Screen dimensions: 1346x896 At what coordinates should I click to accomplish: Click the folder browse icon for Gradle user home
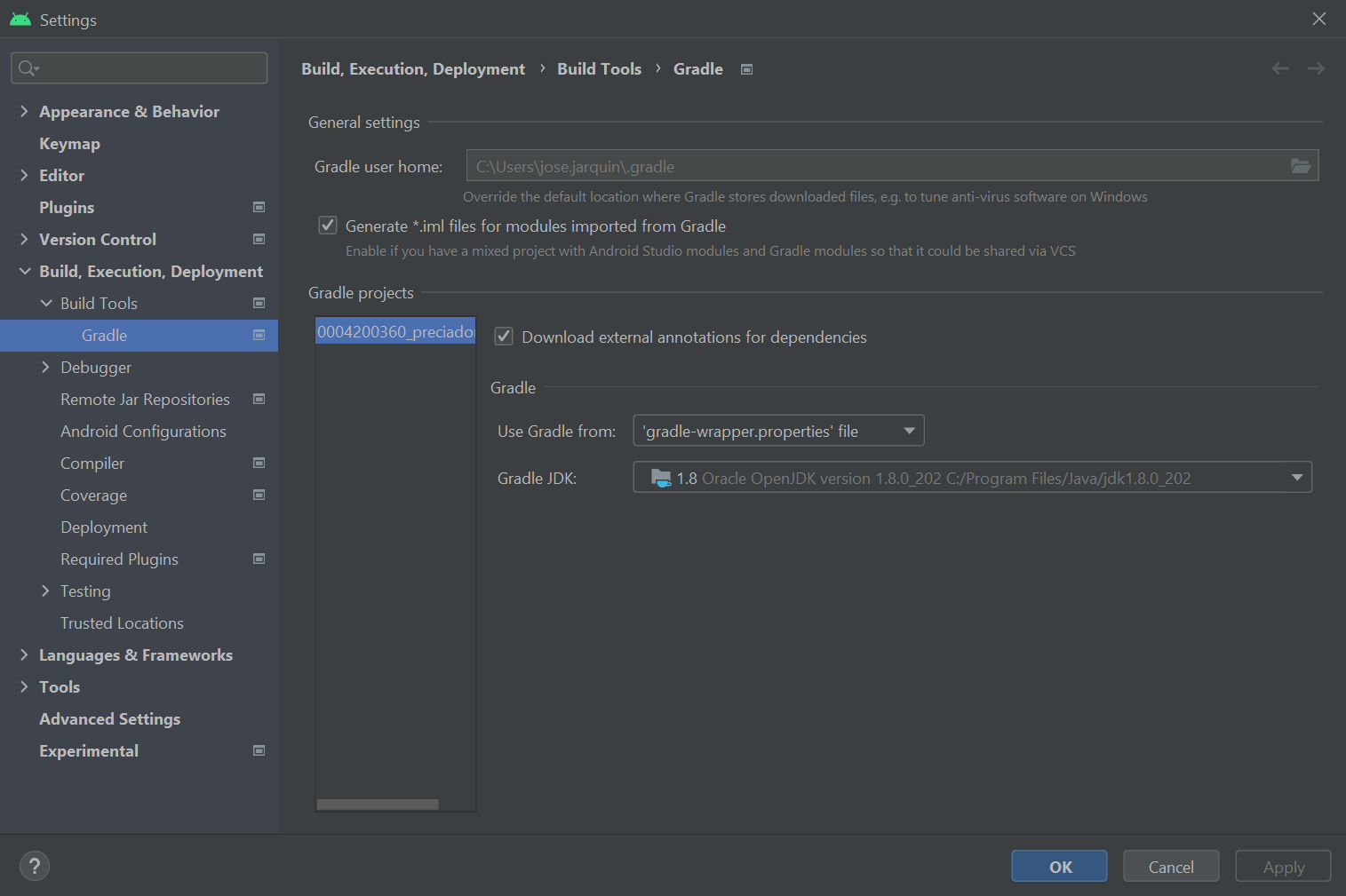(1300, 166)
